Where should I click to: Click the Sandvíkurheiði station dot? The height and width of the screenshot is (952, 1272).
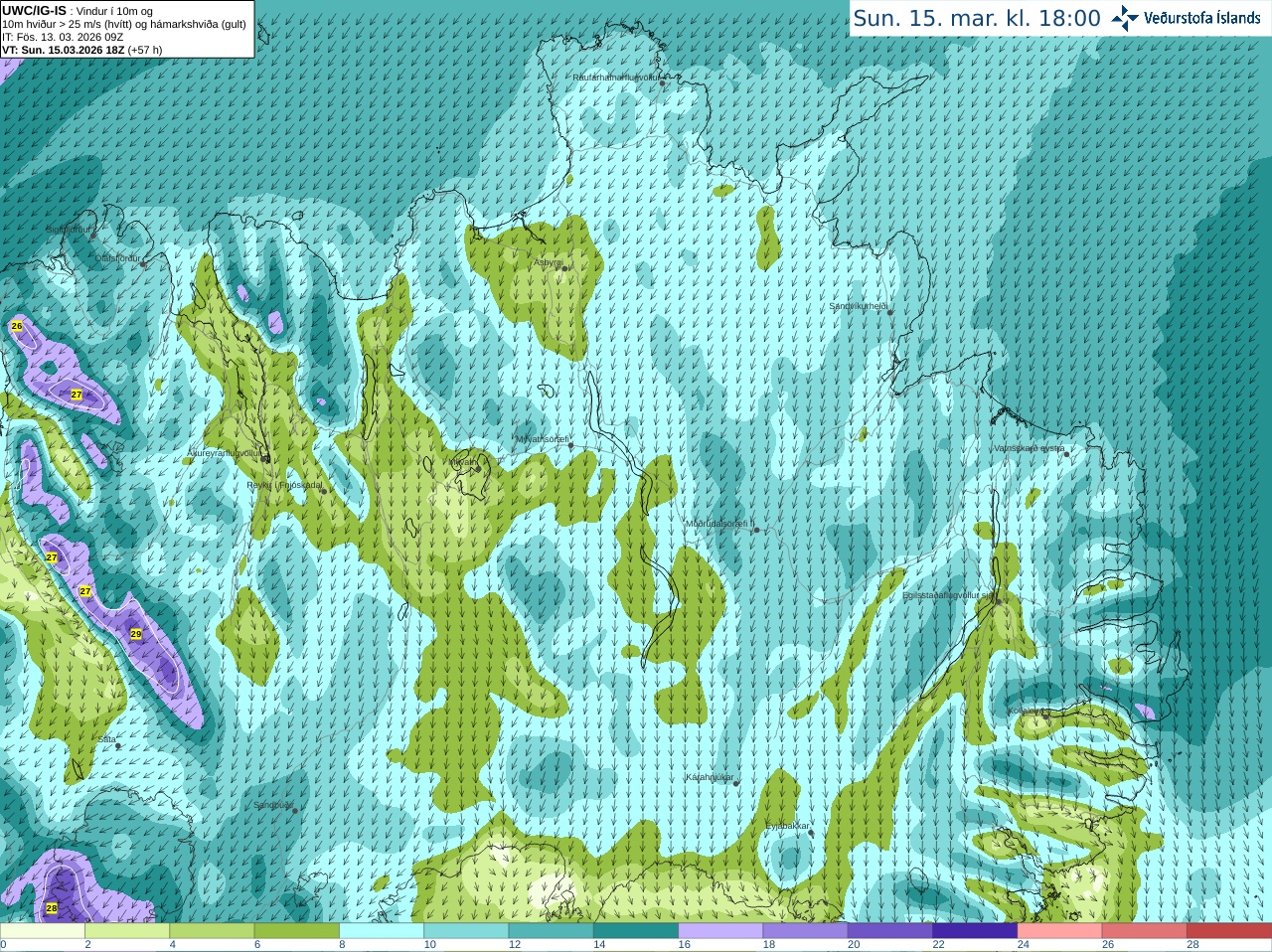(890, 312)
